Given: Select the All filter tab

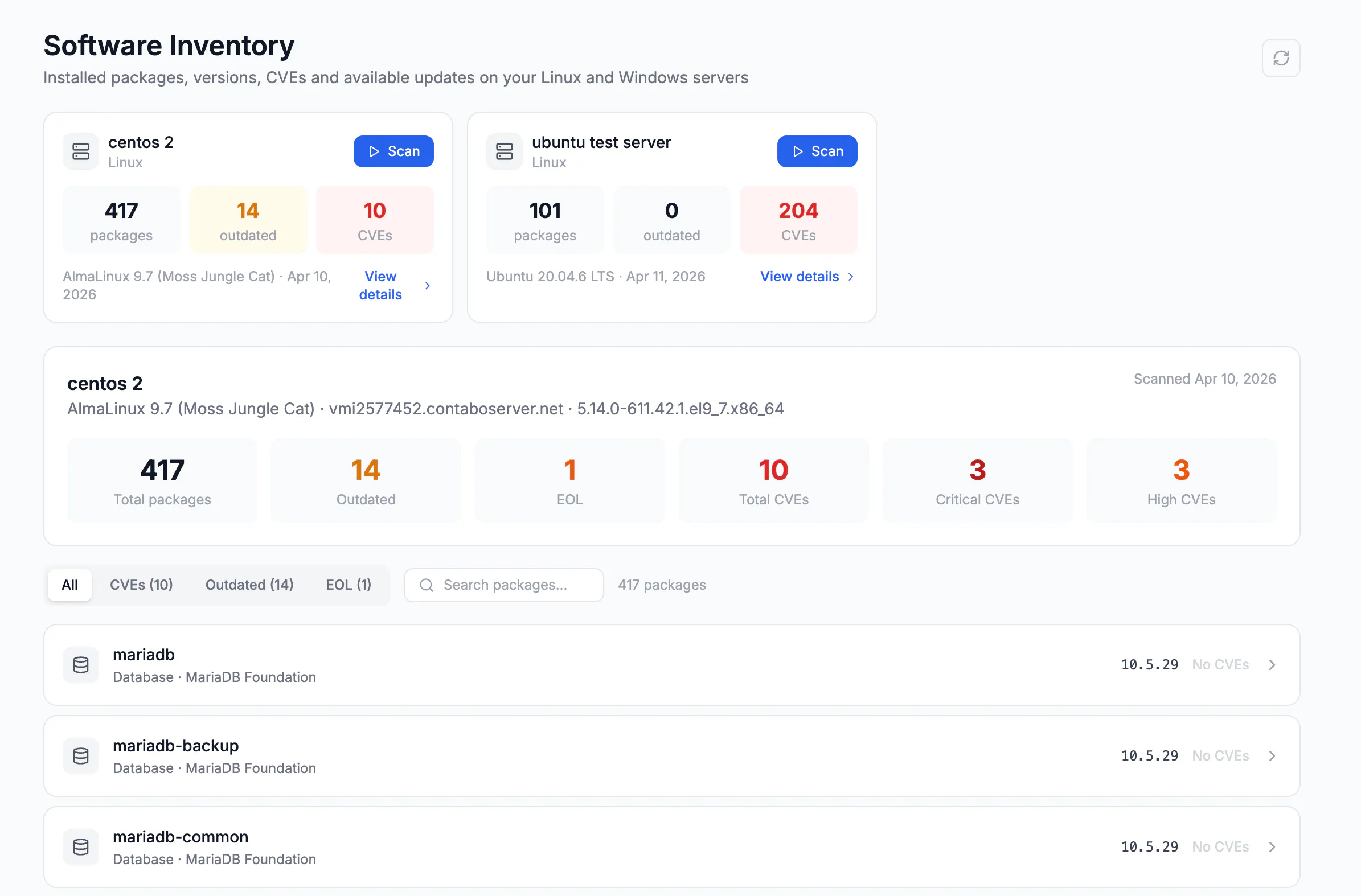Looking at the screenshot, I should tap(70, 585).
